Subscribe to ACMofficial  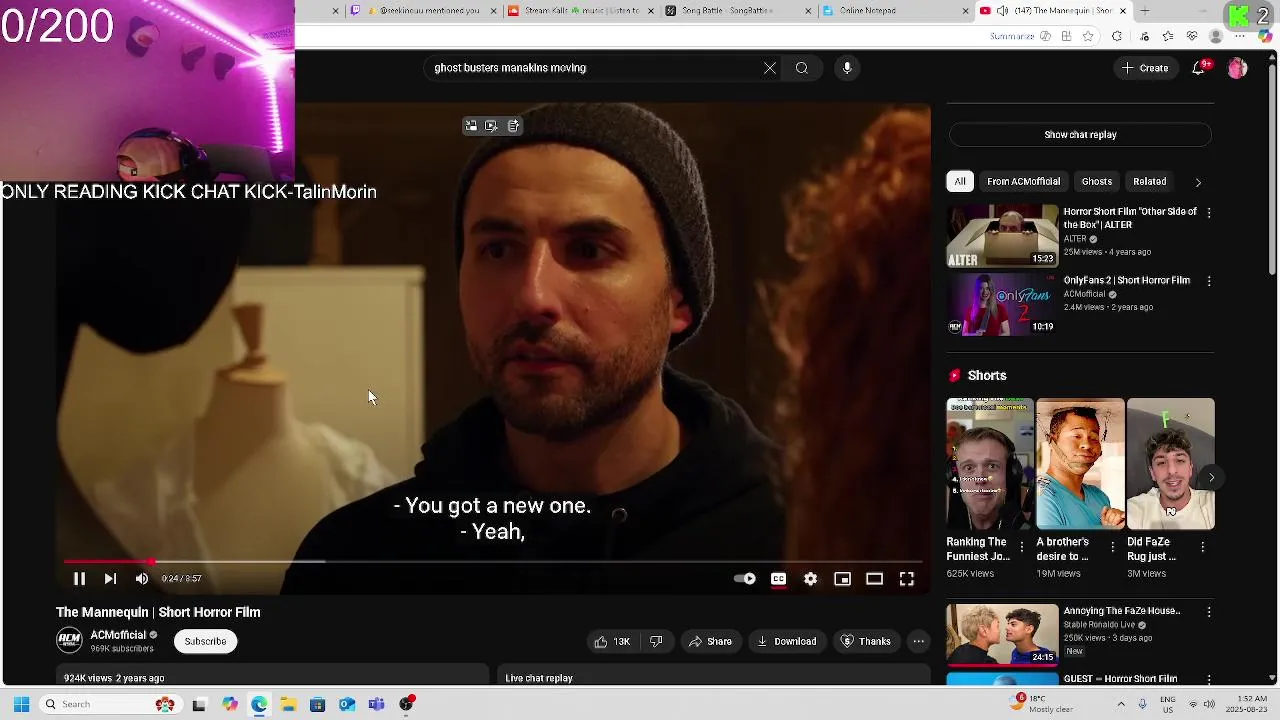[x=205, y=641]
